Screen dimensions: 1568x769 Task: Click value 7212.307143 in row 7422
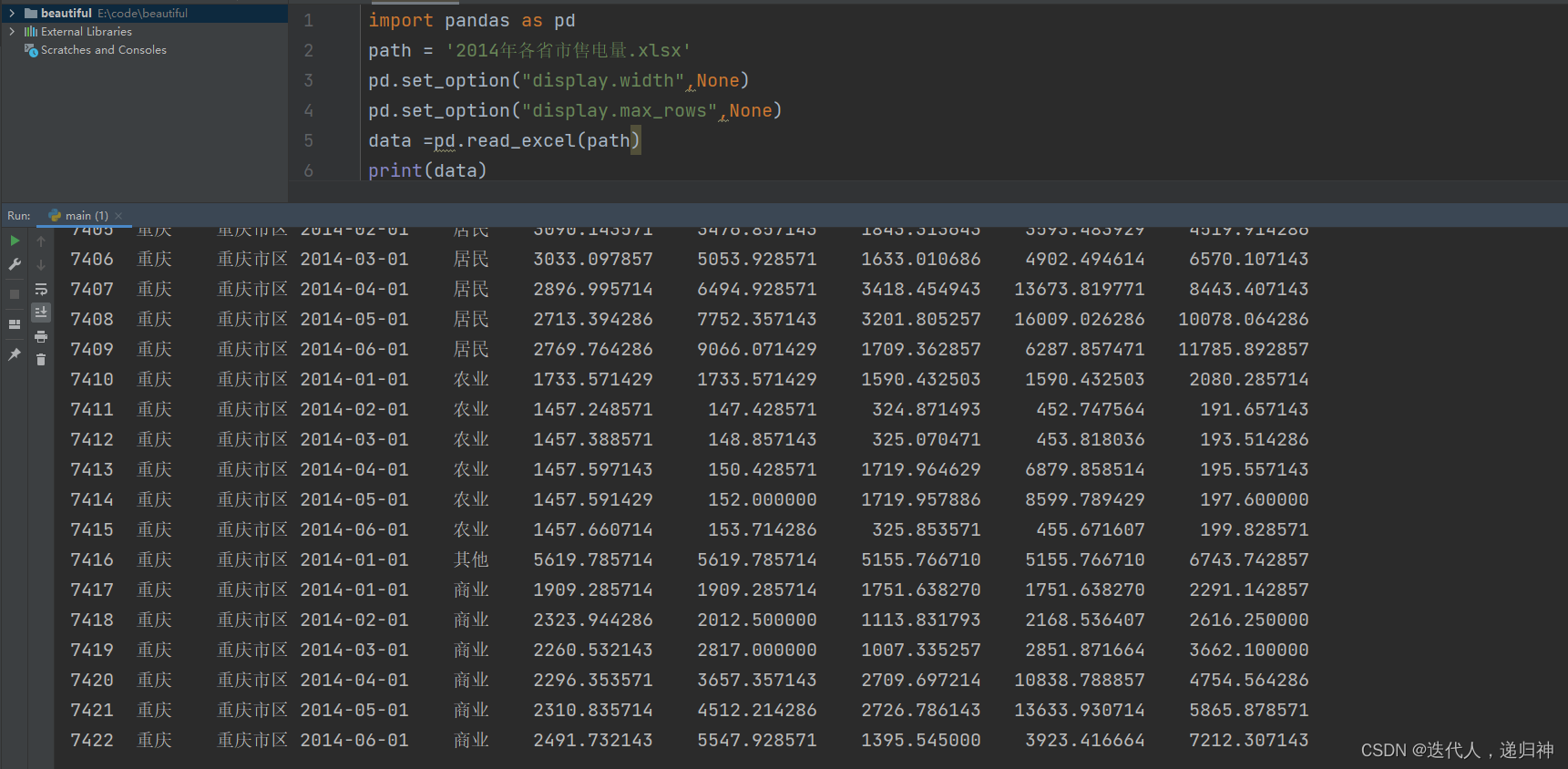[x=1249, y=740]
